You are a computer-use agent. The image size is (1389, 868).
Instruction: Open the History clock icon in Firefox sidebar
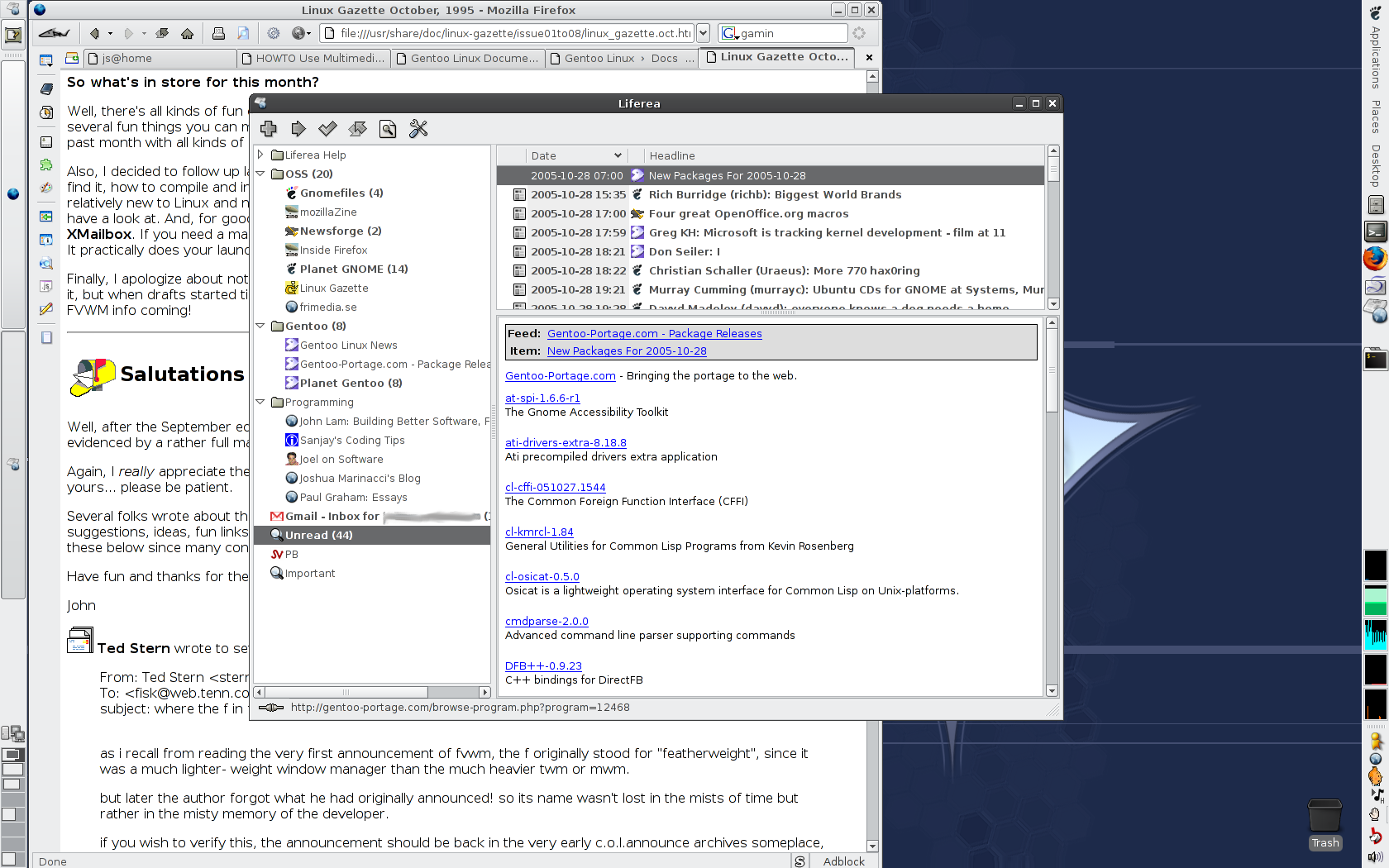pos(46,112)
